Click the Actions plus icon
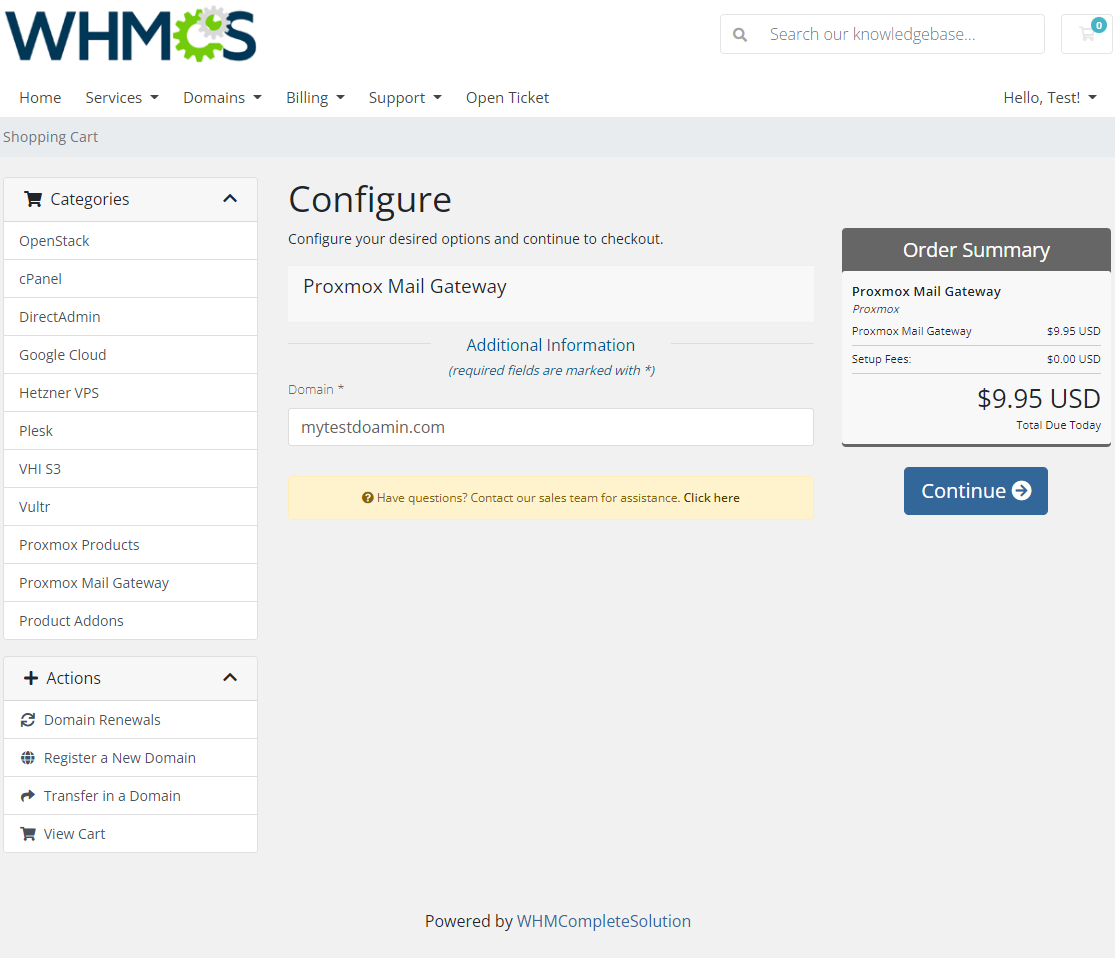The height and width of the screenshot is (958, 1115). click(x=31, y=678)
